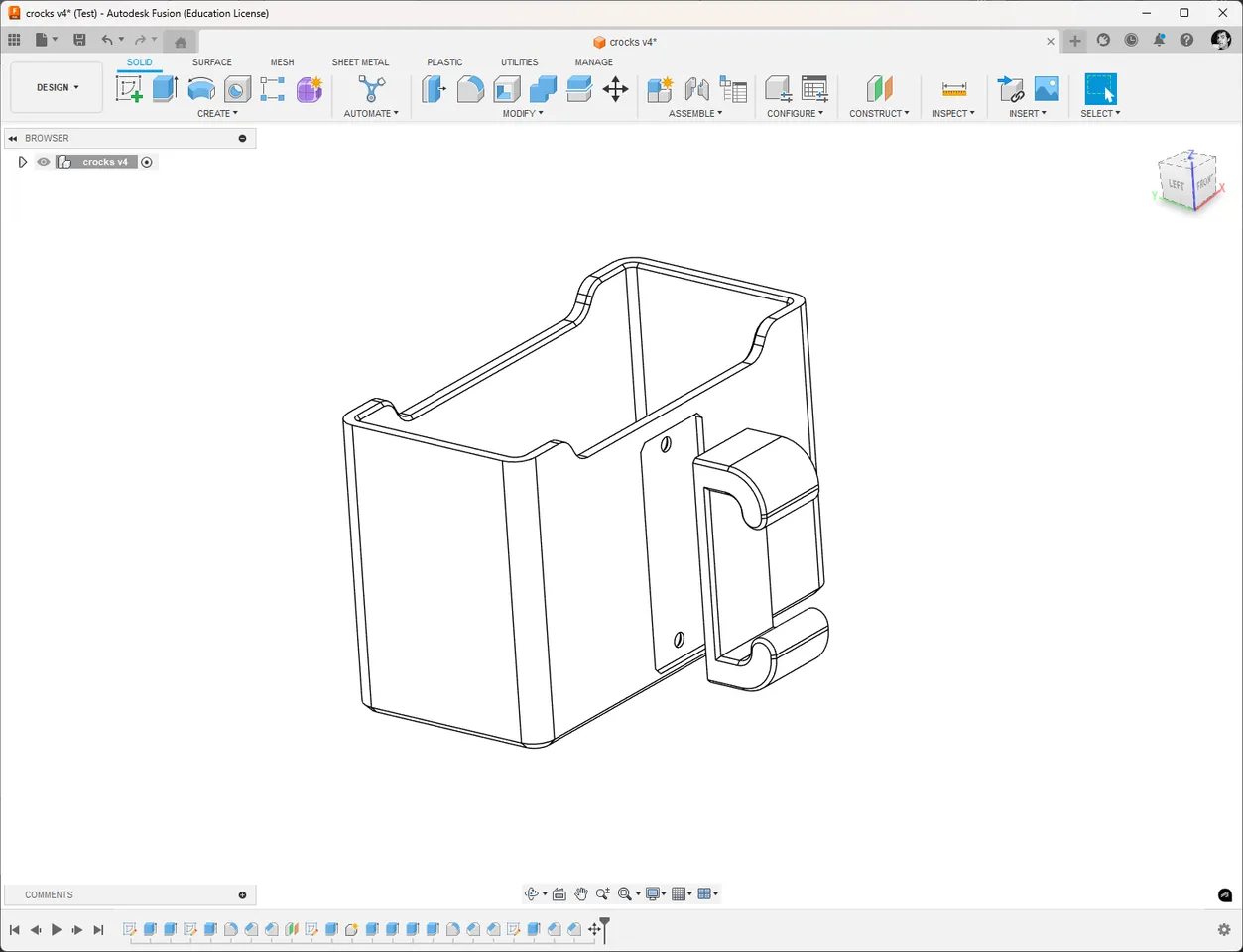
Task: Select the Hole tool
Action: click(237, 89)
